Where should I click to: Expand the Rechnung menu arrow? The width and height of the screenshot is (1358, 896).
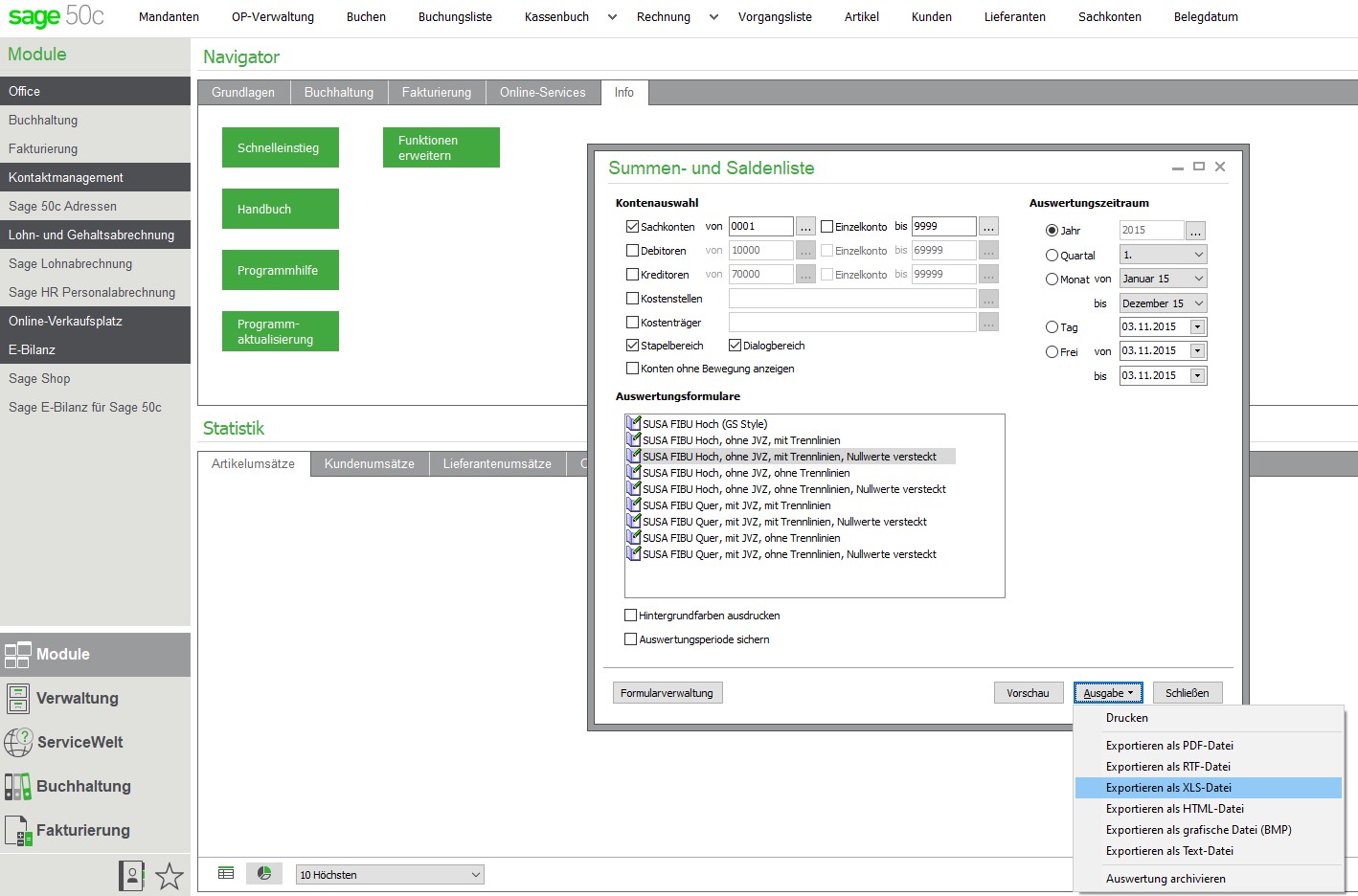click(713, 17)
